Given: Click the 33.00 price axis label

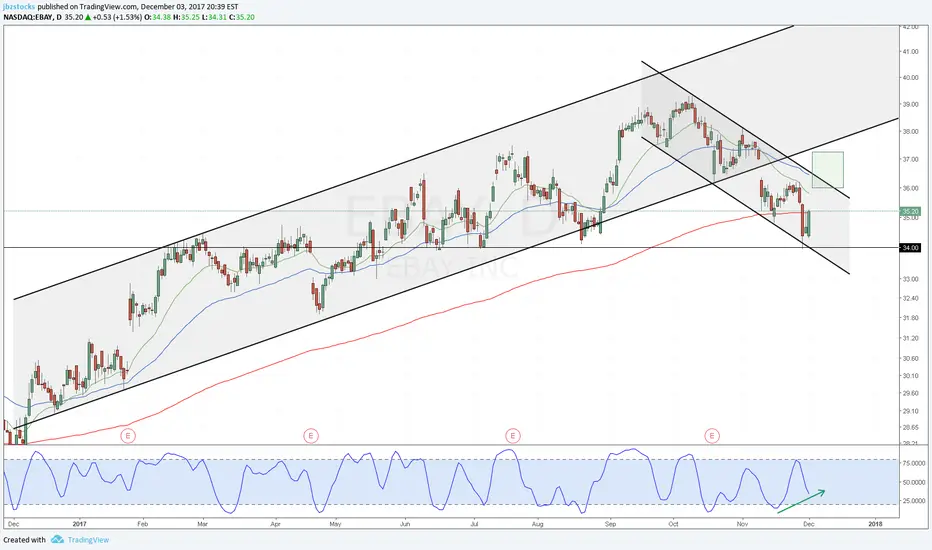Looking at the screenshot, I should pos(910,278).
